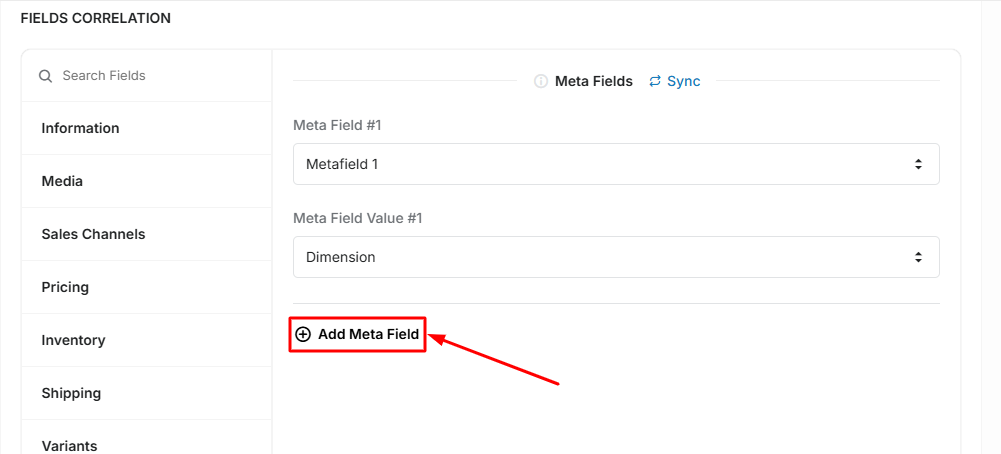
Task: Open the Meta Field Value #1 dropdown
Action: pos(616,257)
